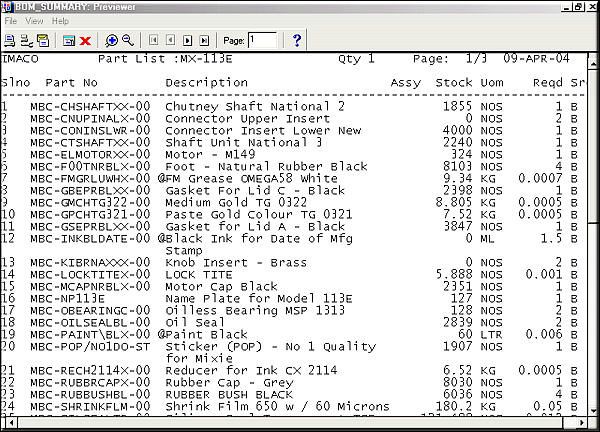
Task: Open the Help menu
Action: click(61, 20)
